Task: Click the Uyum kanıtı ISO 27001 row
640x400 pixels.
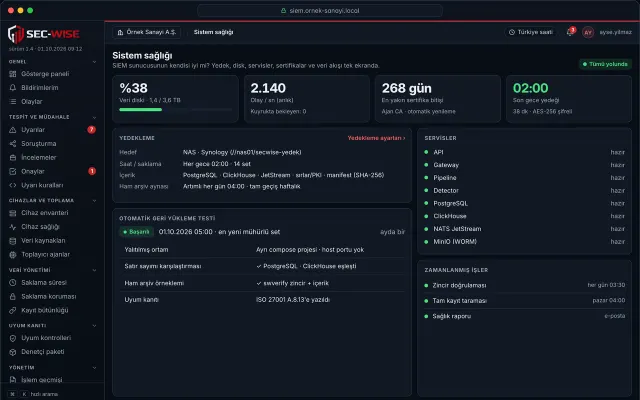Action: click(262, 300)
